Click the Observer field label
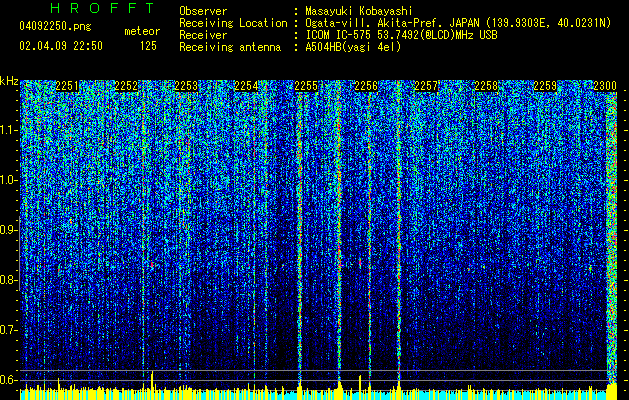The height and width of the screenshot is (400, 629). (x=203, y=11)
